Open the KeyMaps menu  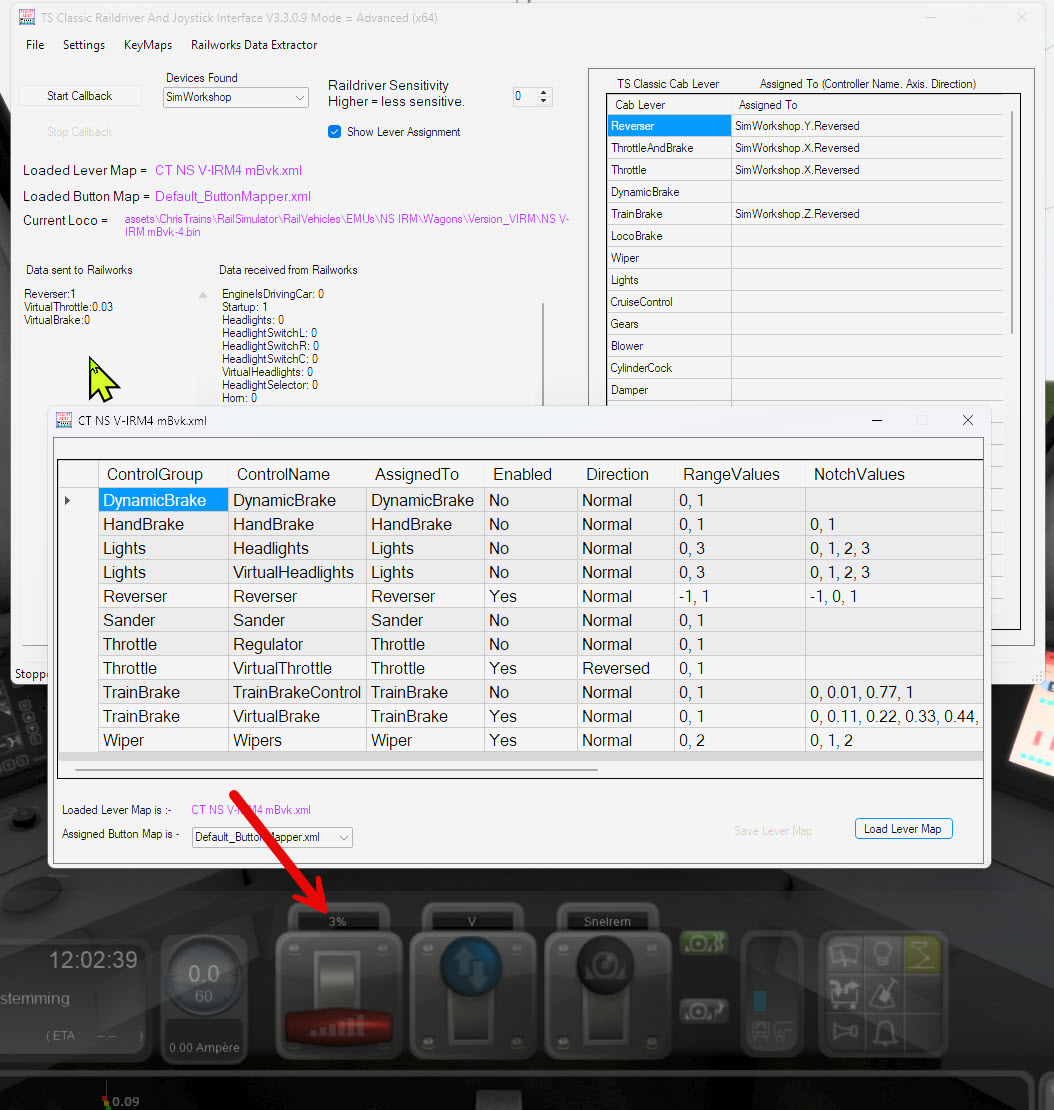pos(148,45)
